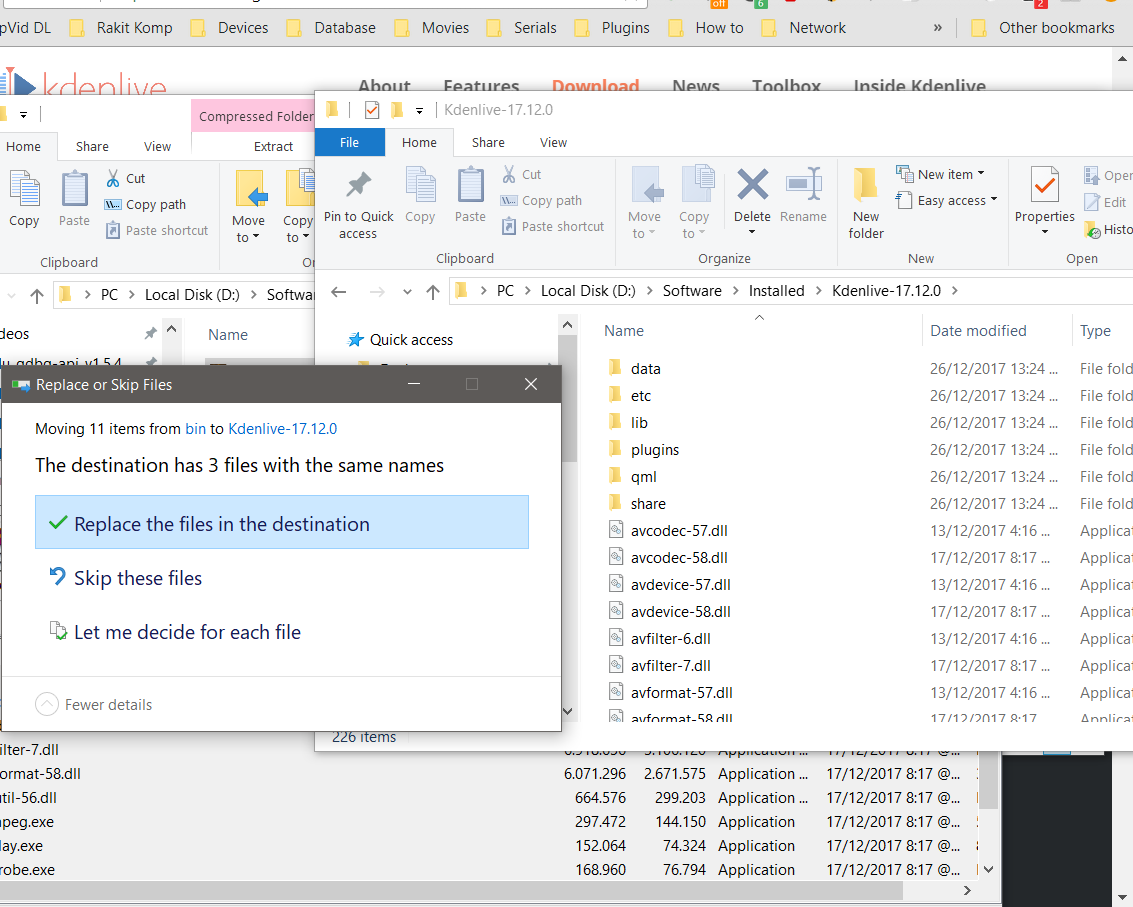This screenshot has height=907, width=1133.
Task: Click the Rename icon
Action: point(804,184)
